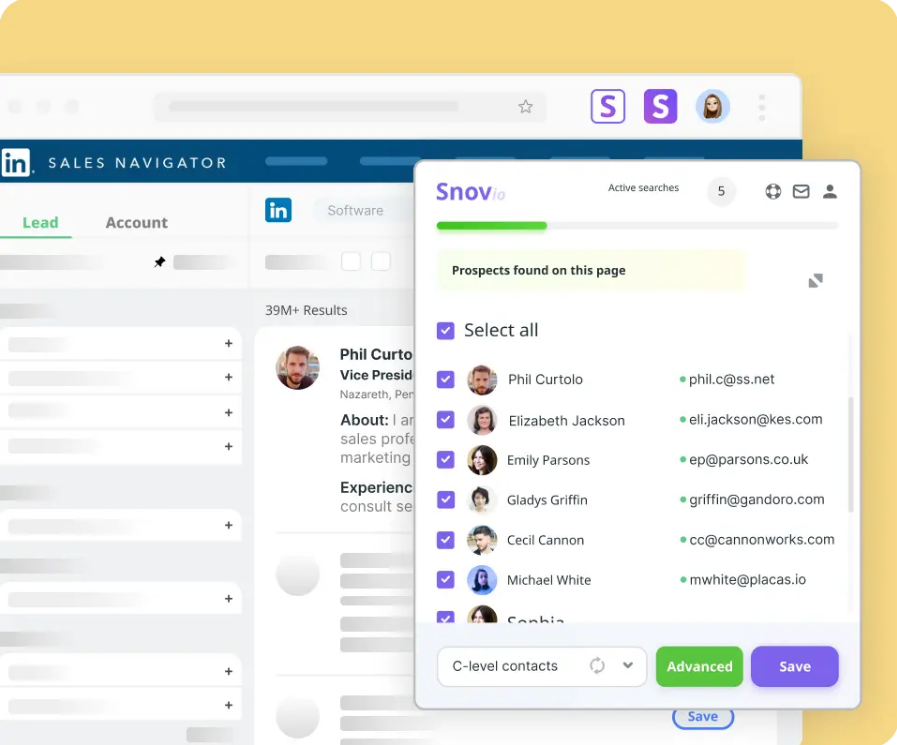Screen dimensions: 897x745
Task: Switch to the Lead tab
Action: [40, 223]
